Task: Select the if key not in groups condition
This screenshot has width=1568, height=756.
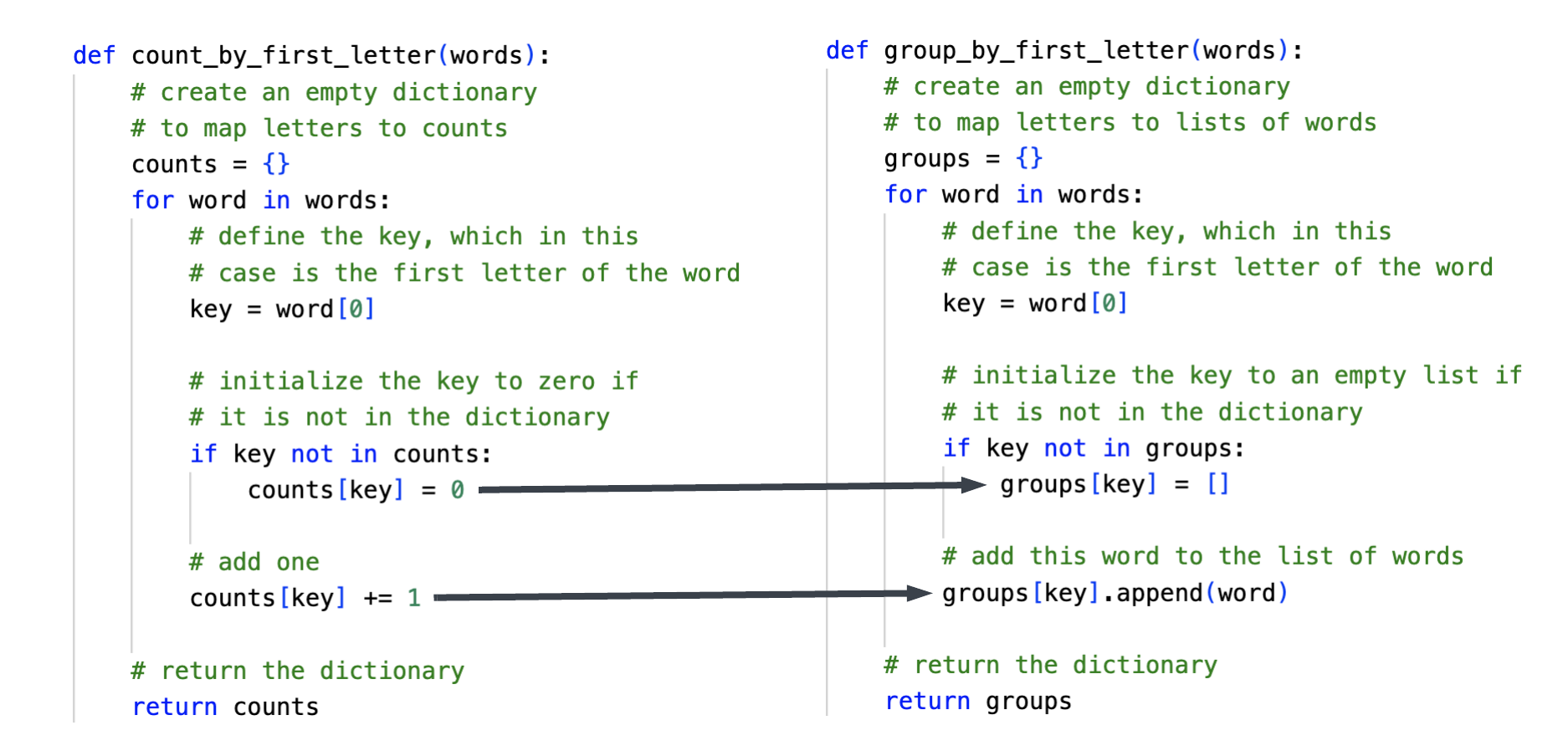Action: click(1094, 447)
